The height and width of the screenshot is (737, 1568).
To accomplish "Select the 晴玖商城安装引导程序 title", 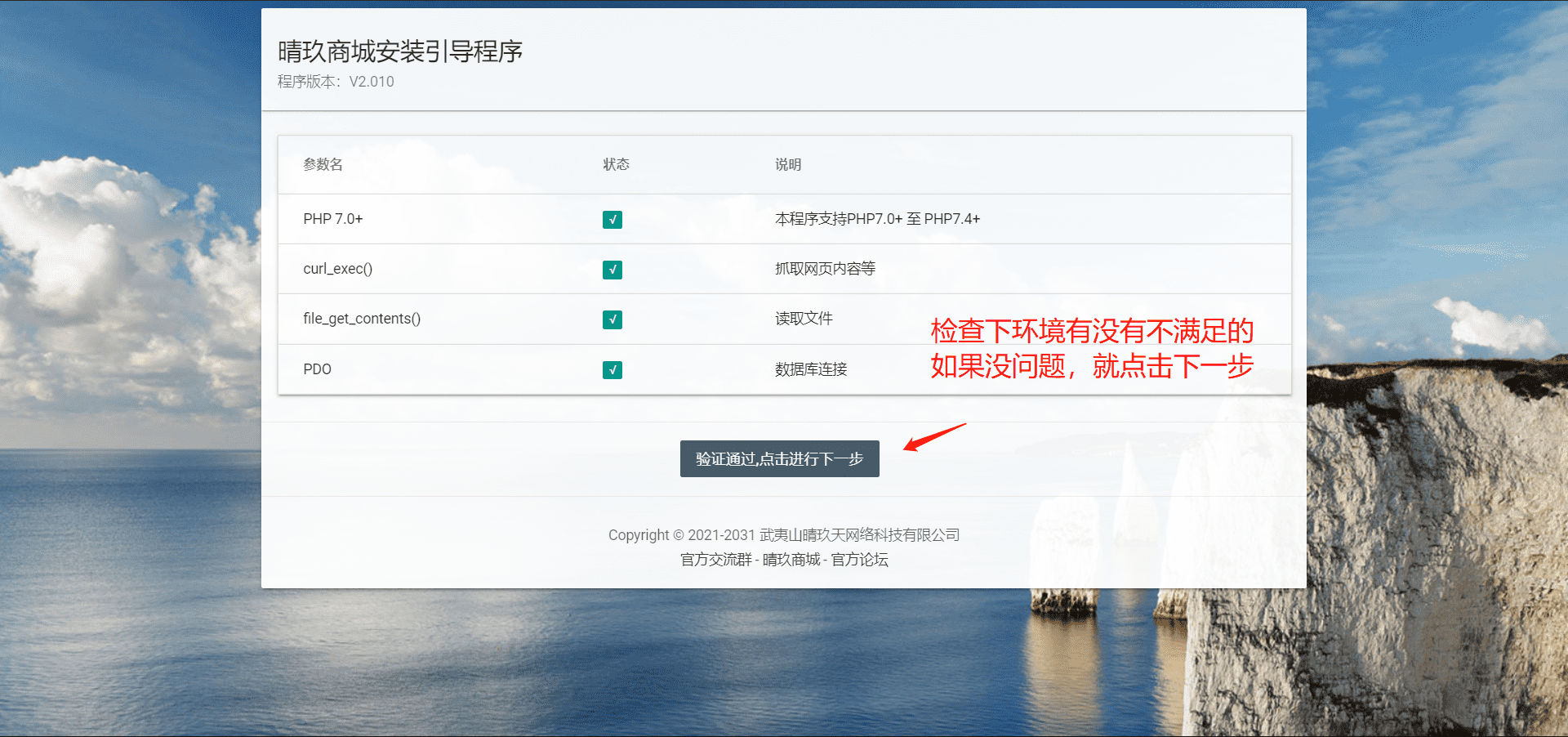I will [x=400, y=51].
